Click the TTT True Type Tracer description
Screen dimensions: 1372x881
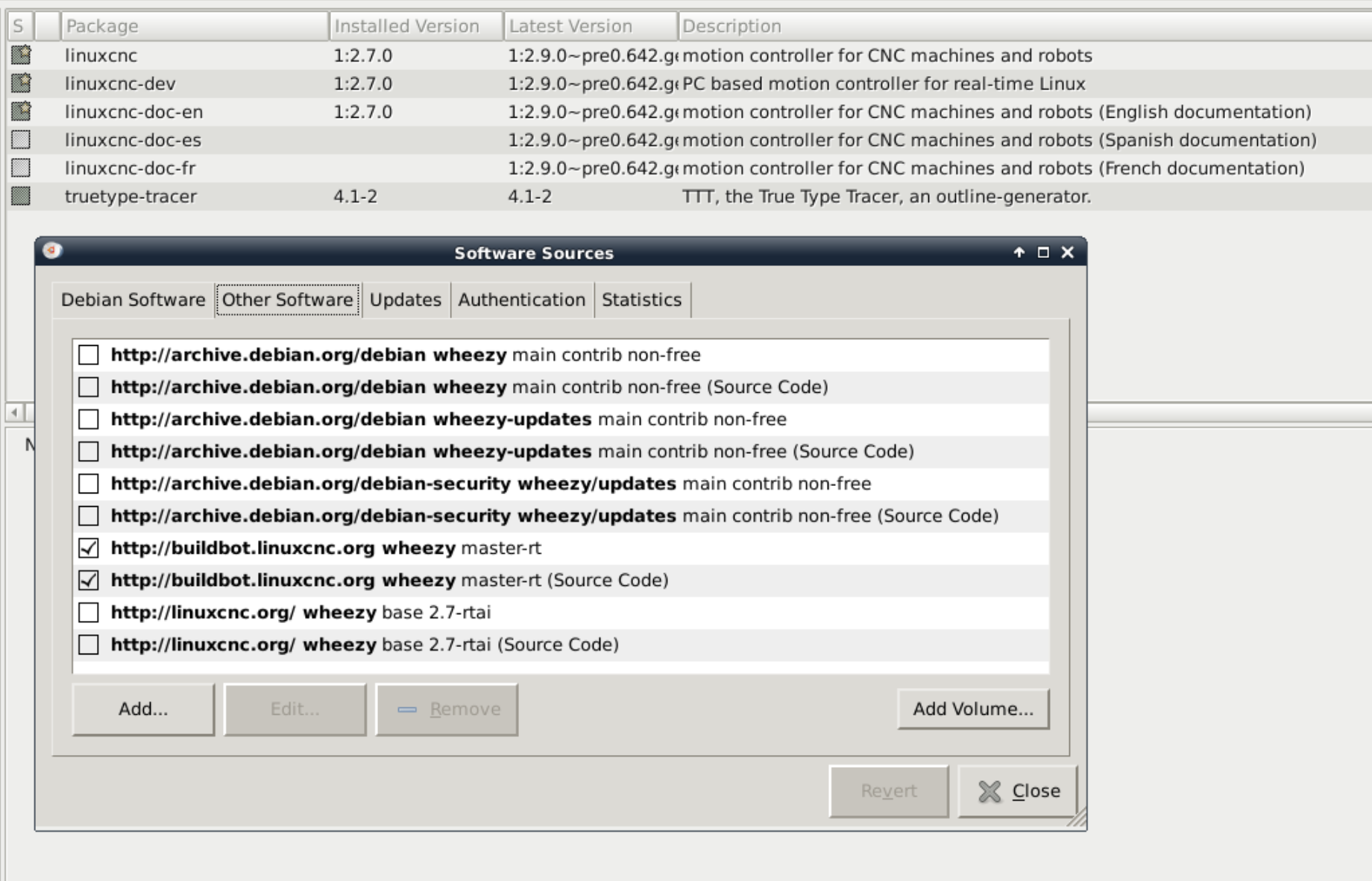[x=887, y=197]
